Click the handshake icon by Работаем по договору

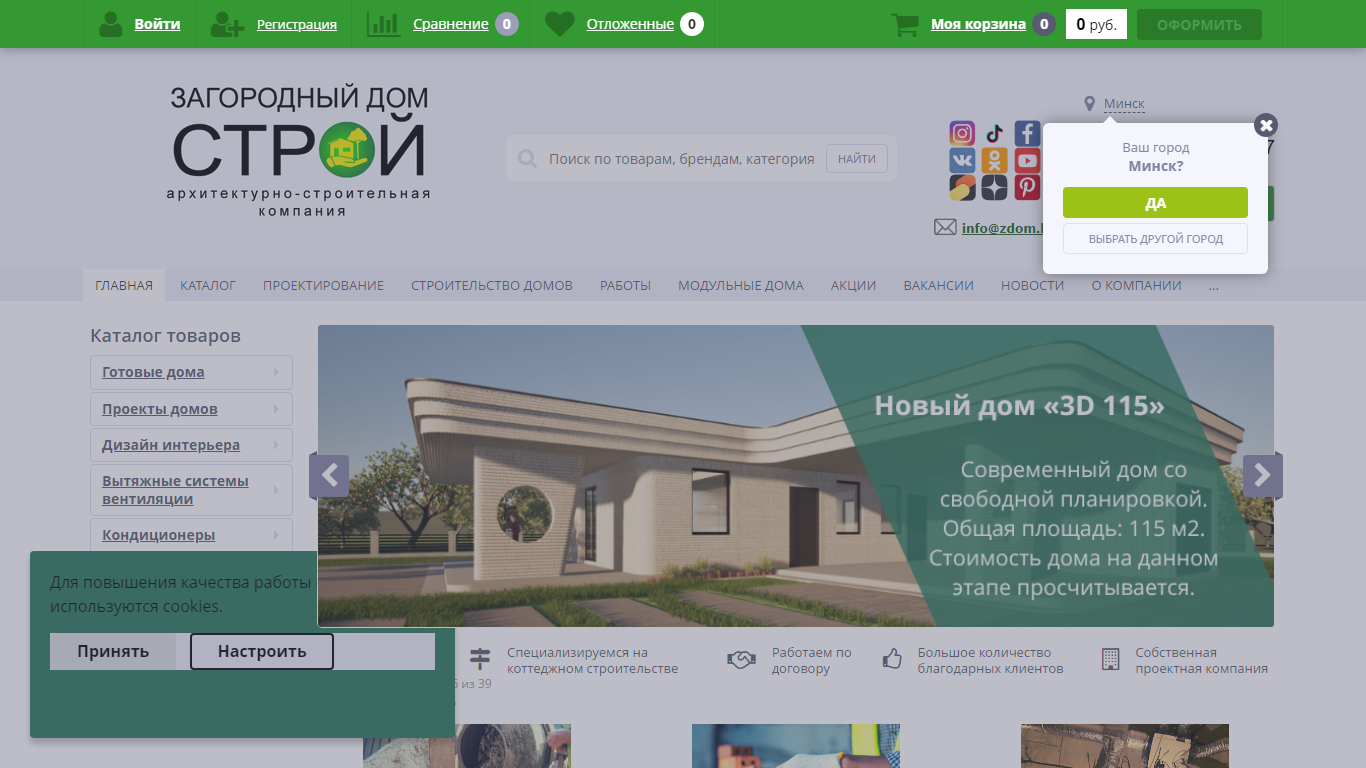point(741,660)
